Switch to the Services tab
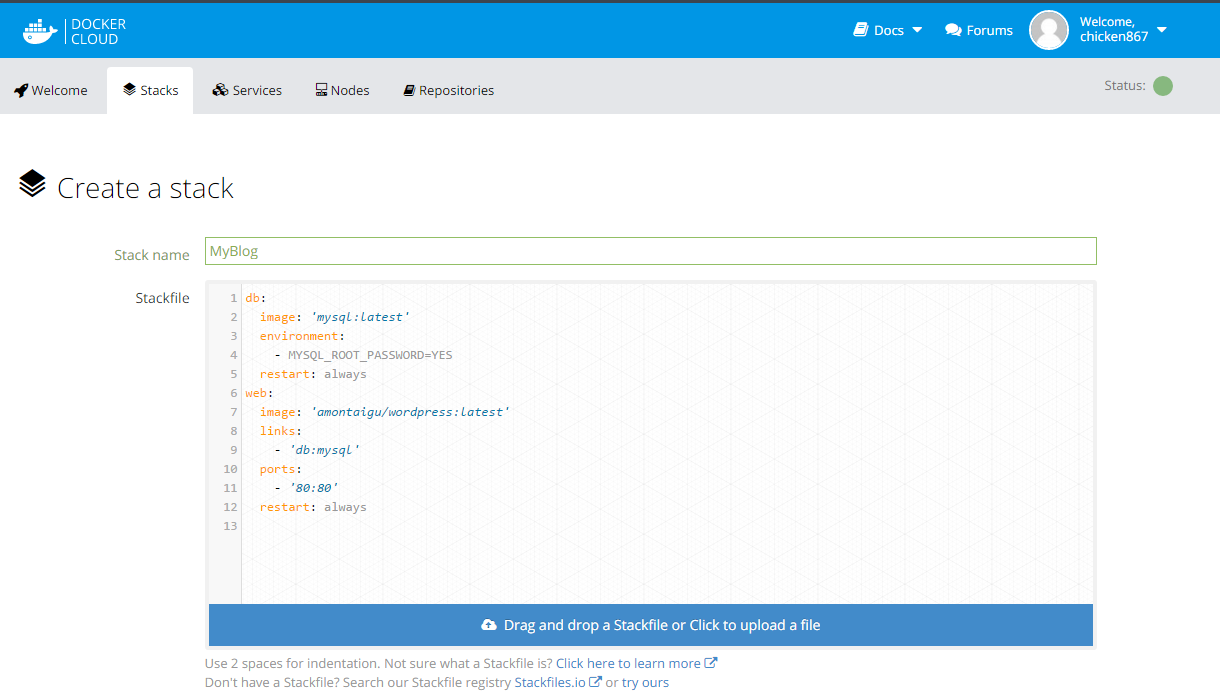This screenshot has height=700, width=1220. [x=247, y=90]
